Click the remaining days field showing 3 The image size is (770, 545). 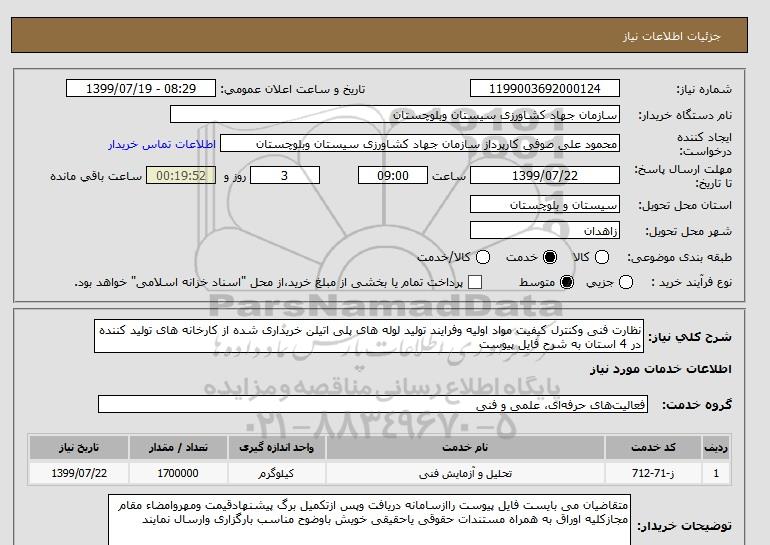(x=285, y=175)
